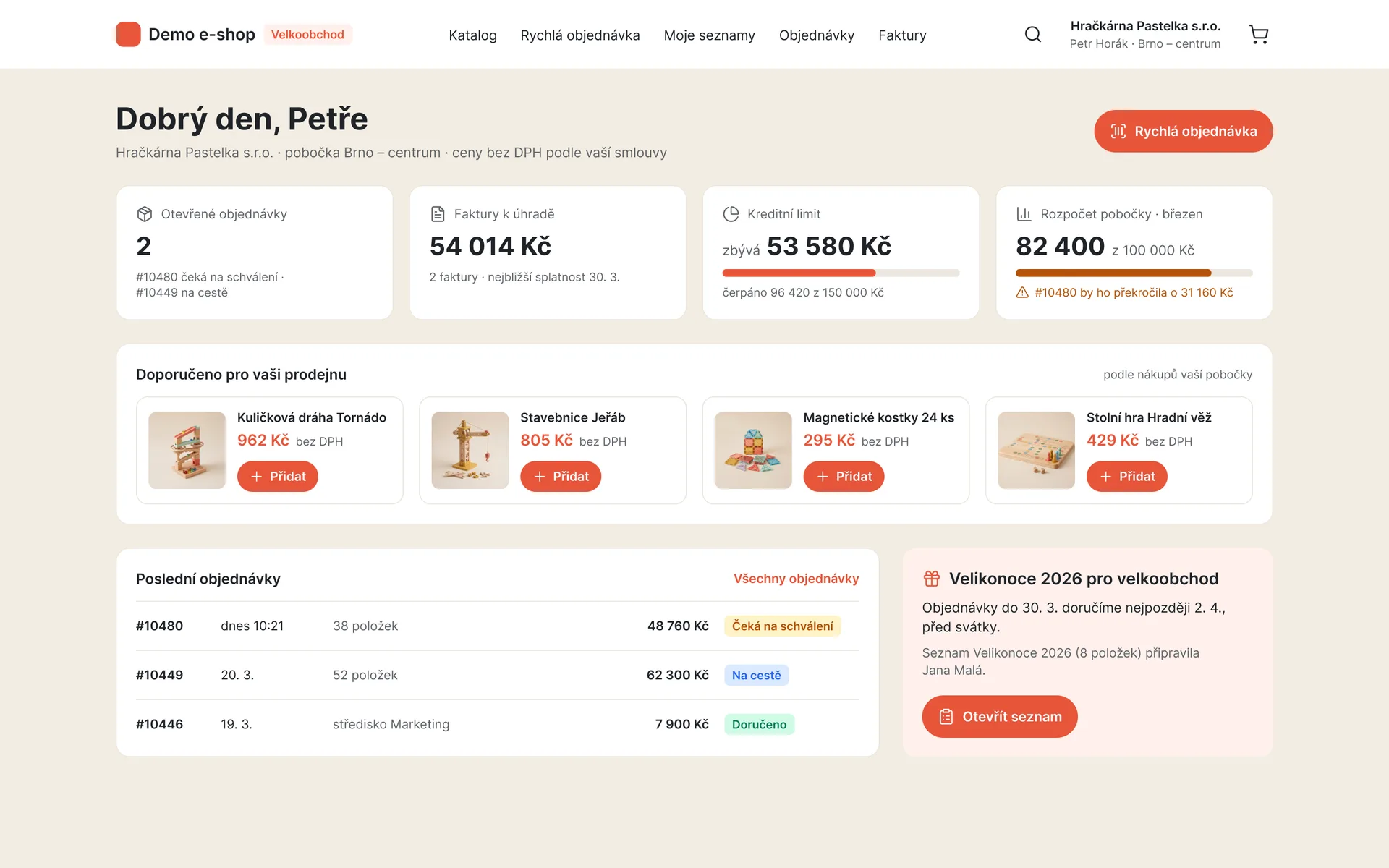Image resolution: width=1389 pixels, height=868 pixels.
Task: Click the invoices document icon
Action: point(438,214)
